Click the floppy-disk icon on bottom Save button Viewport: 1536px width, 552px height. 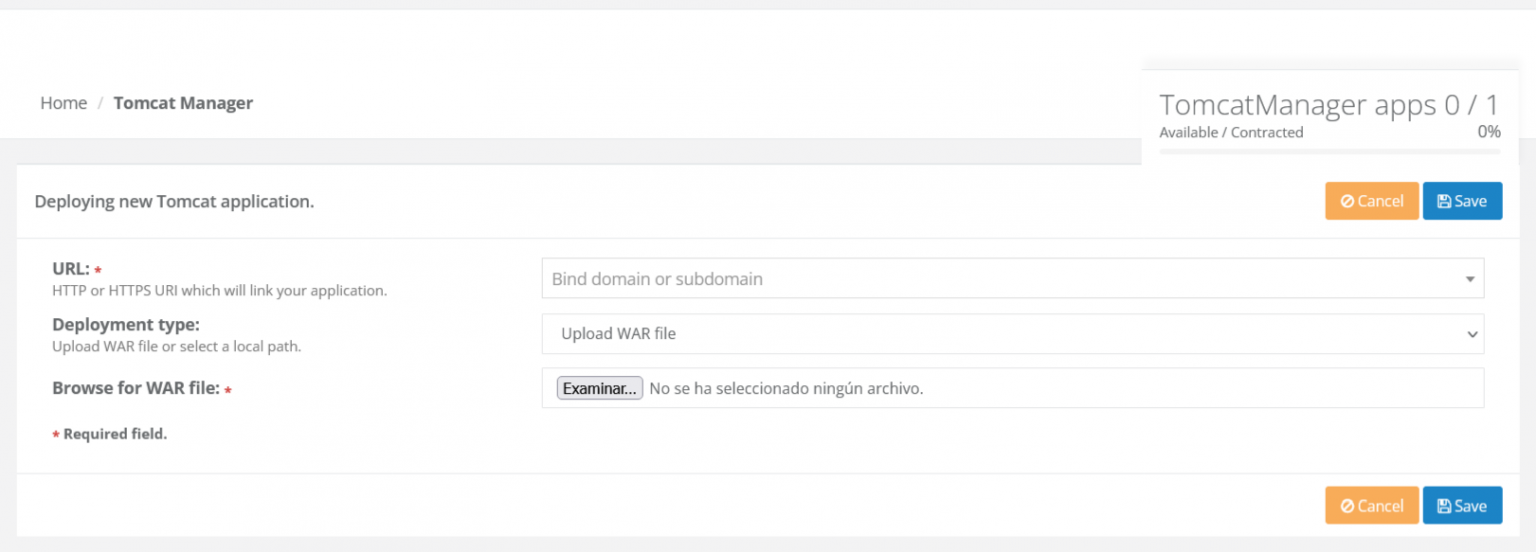tap(1444, 506)
